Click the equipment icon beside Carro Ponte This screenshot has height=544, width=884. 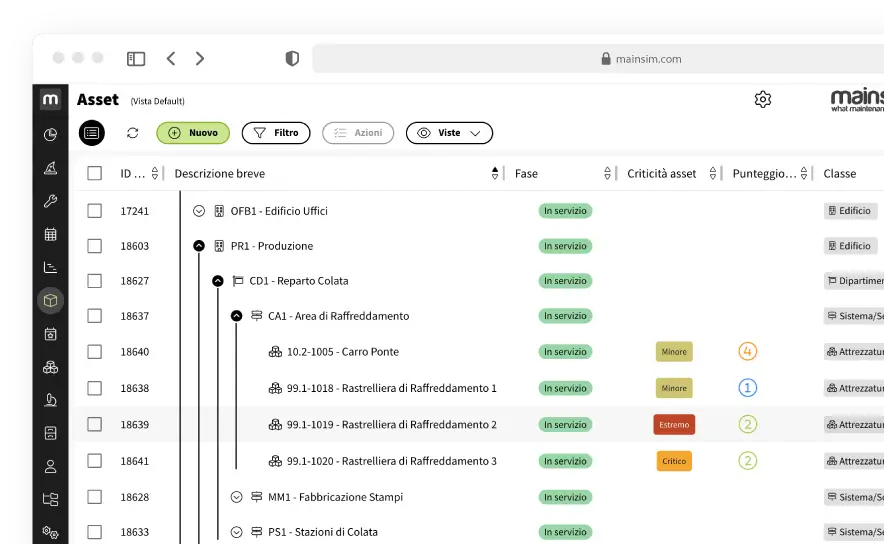pos(275,352)
